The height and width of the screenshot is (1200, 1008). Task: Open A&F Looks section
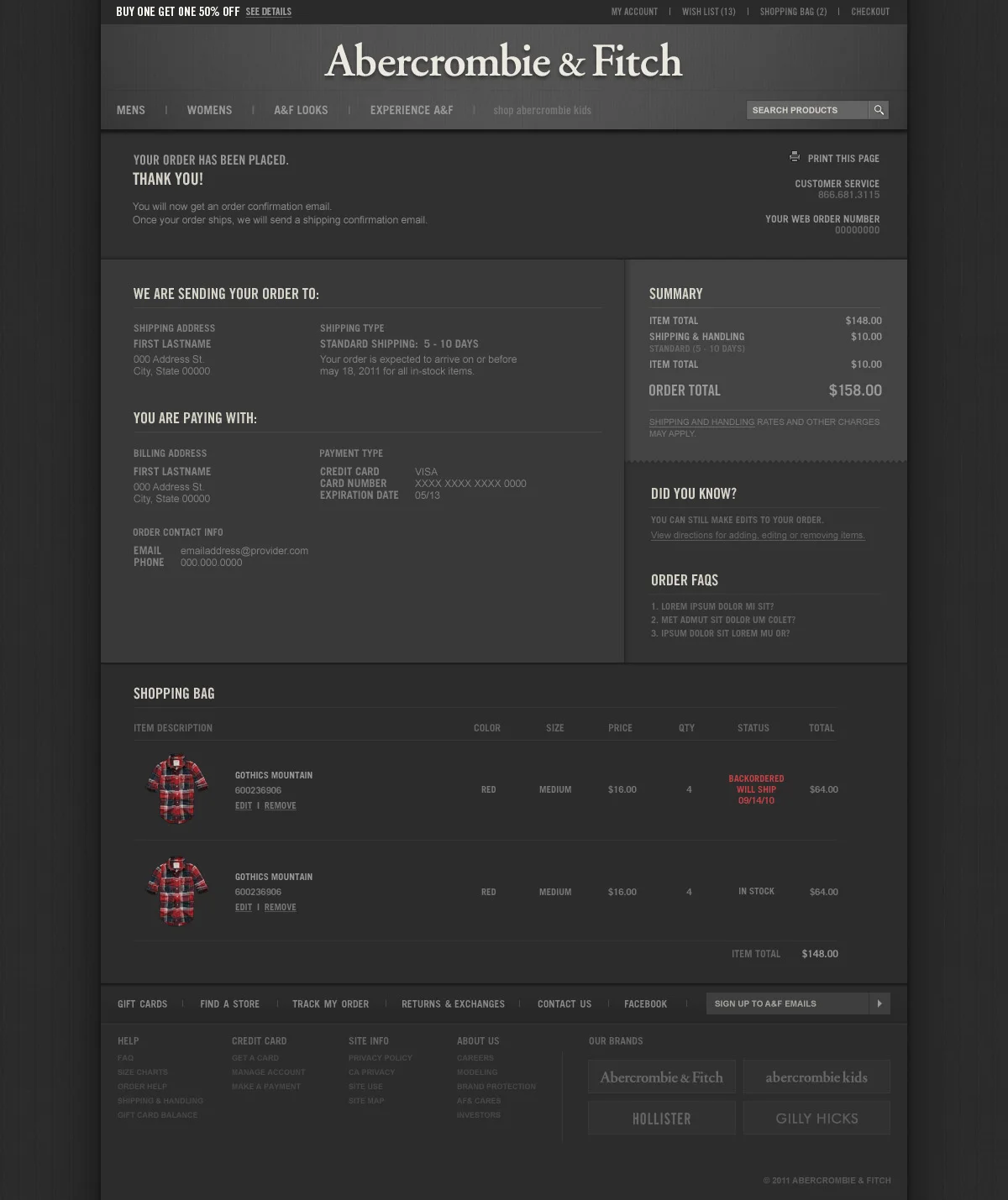coord(301,110)
